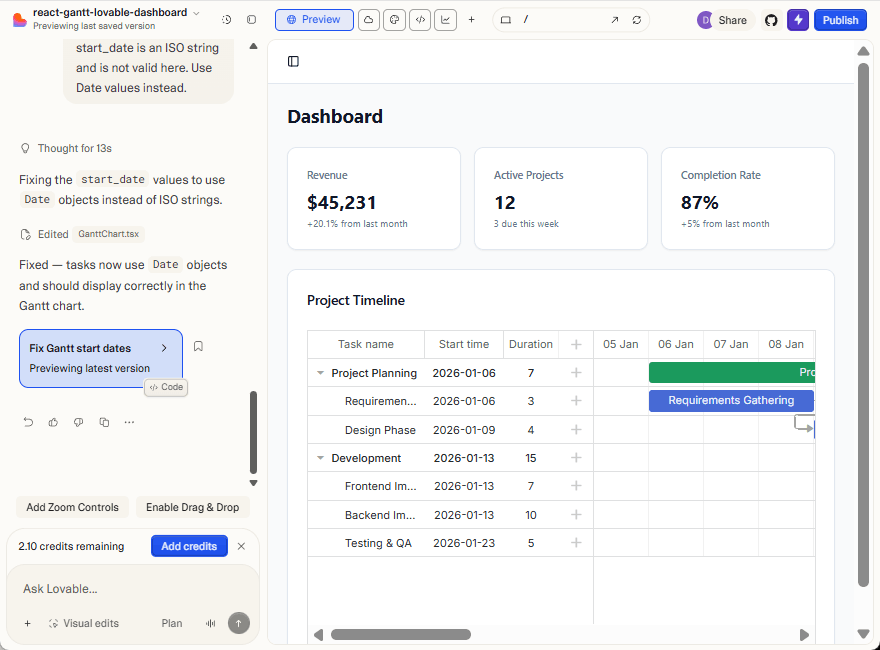The height and width of the screenshot is (650, 880).
Task: Open the version history clock icon
Action: tap(225, 20)
